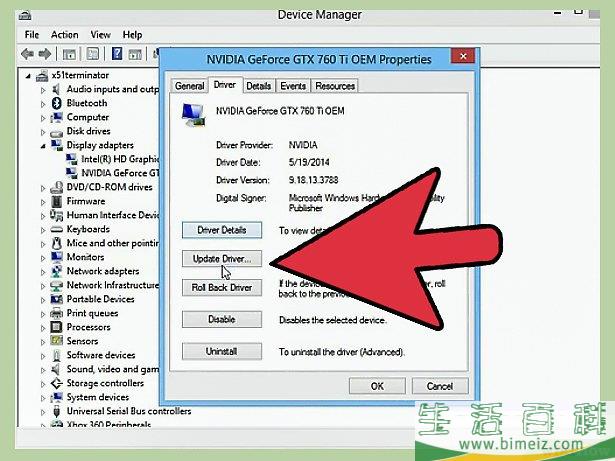Image resolution: width=615 pixels, height=461 pixels.
Task: Click the Show/Hide console tree toolbar icon
Action: [69, 53]
